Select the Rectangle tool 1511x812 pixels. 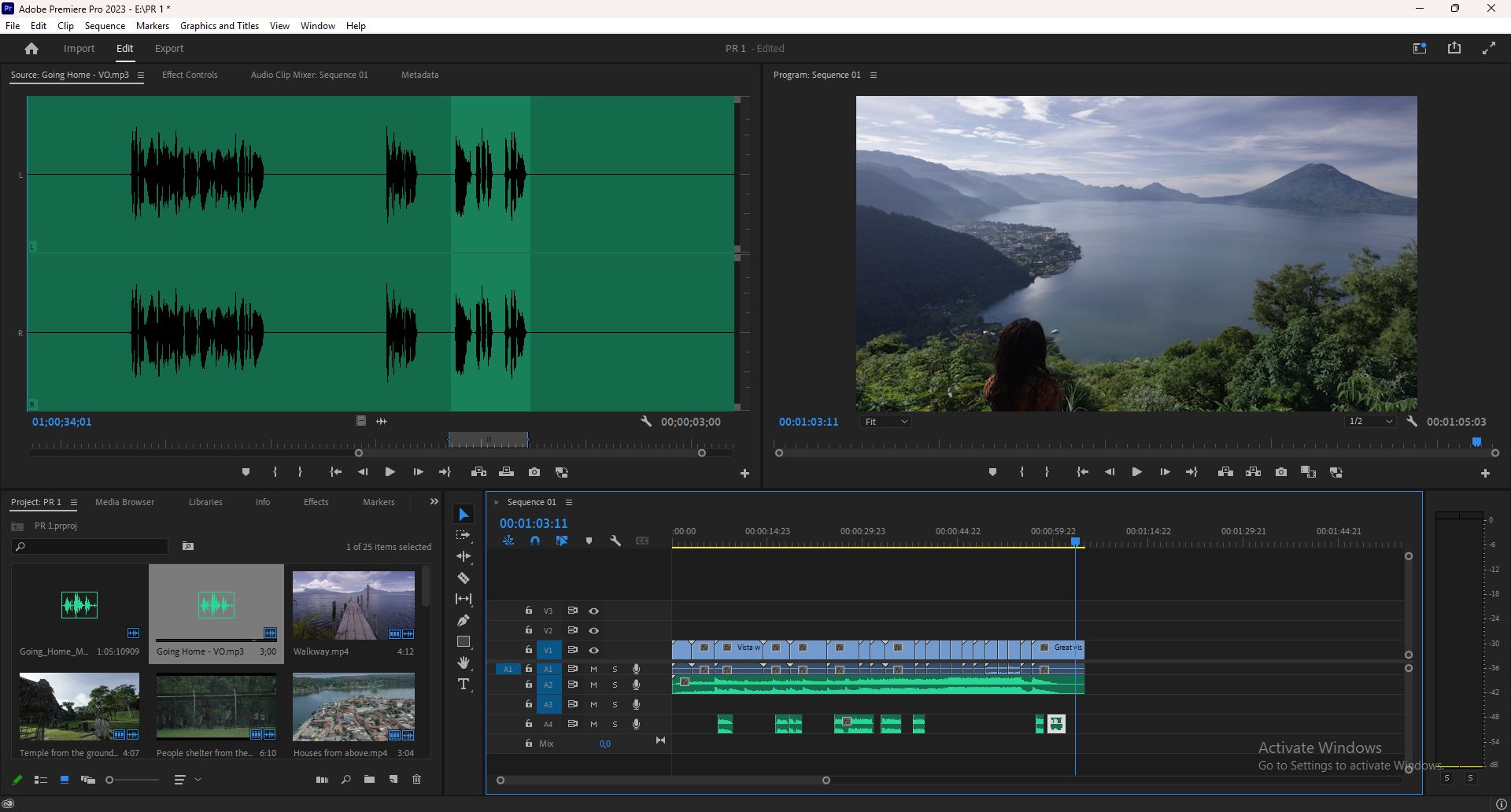464,641
